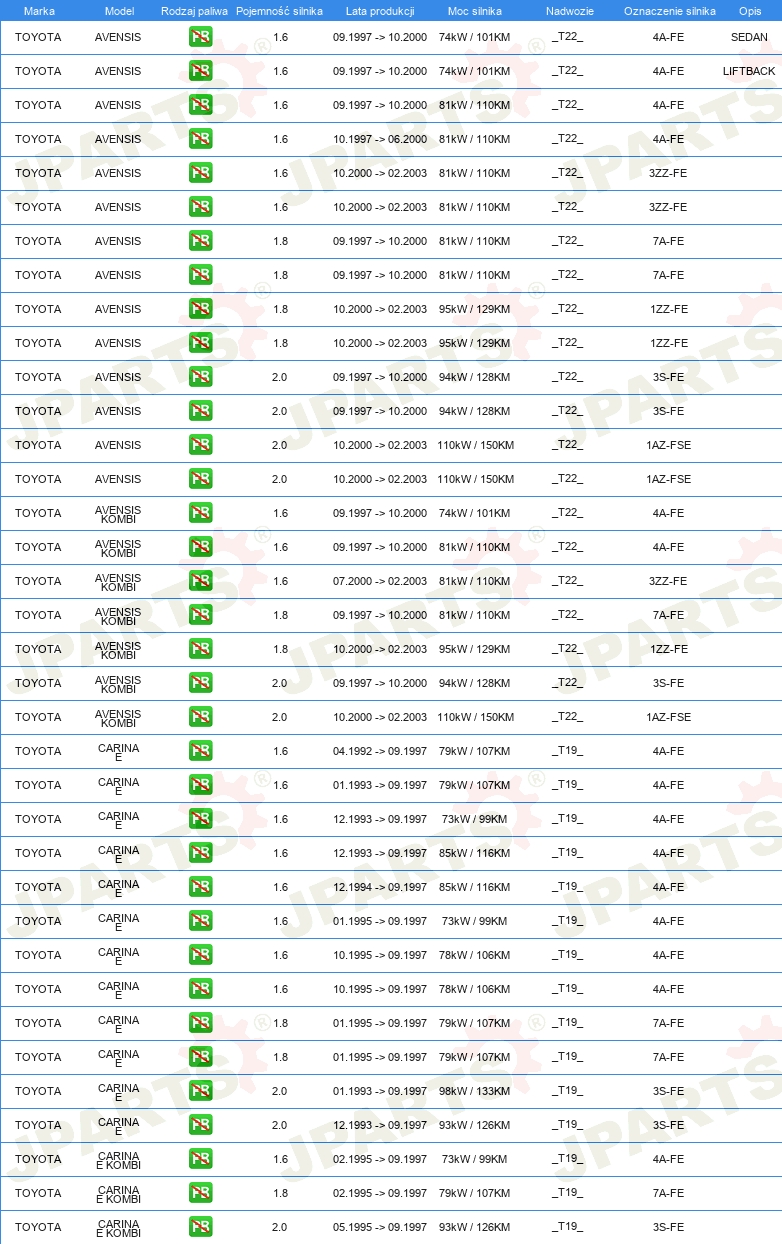Viewport: 782px width, 1244px height.
Task: Click fuel icon for Carina E 04.1992 row
Action: tap(200, 751)
